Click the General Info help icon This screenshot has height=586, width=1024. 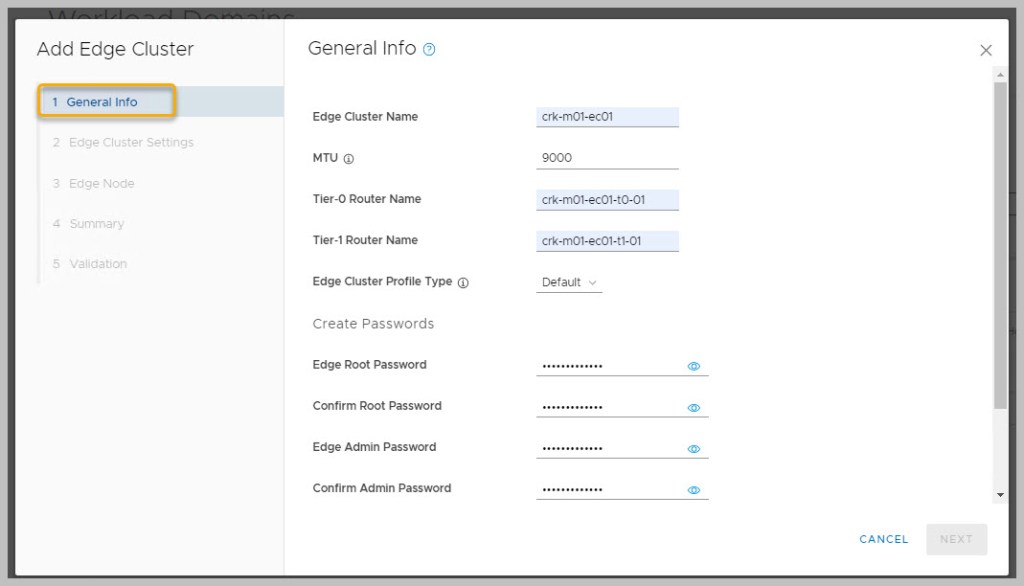coord(429,49)
